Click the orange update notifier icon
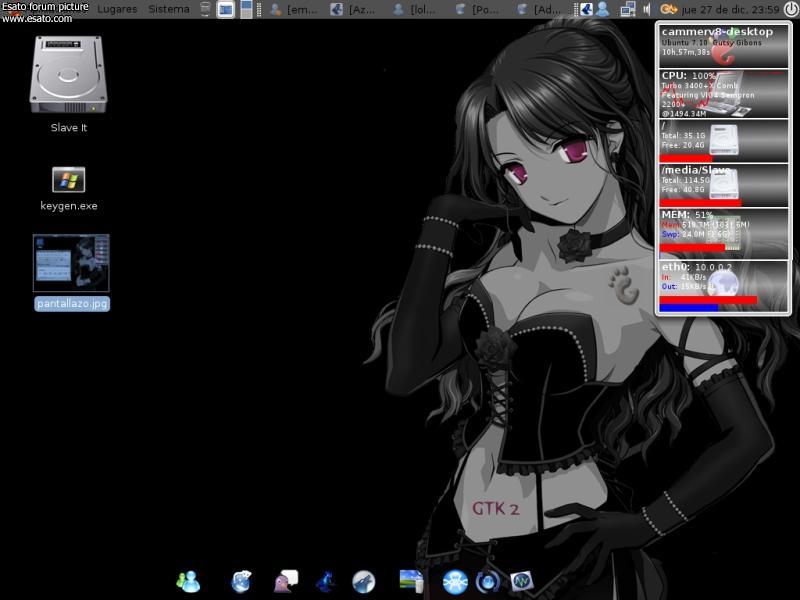 click(x=668, y=9)
